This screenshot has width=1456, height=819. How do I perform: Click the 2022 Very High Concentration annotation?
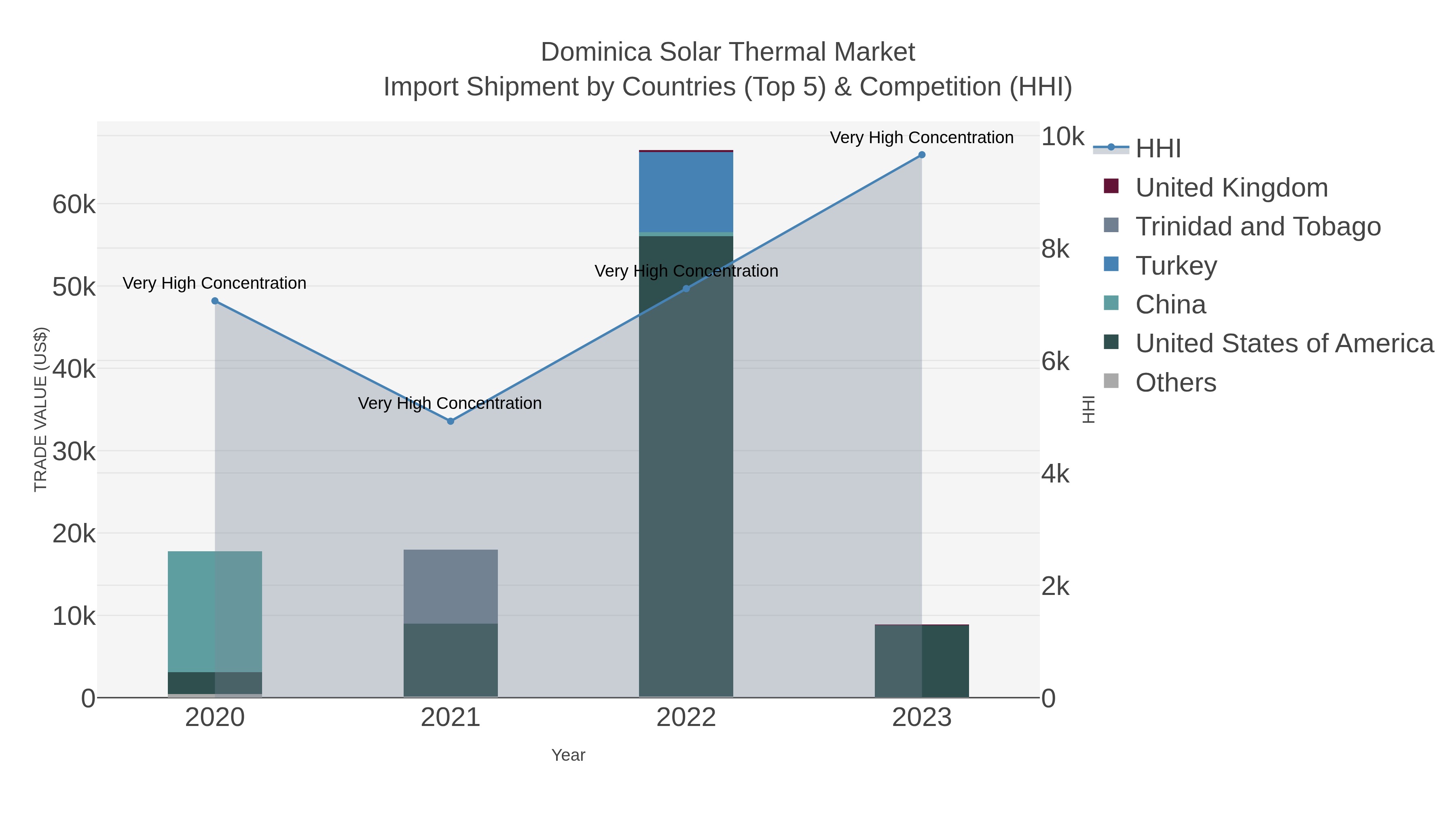click(x=686, y=271)
